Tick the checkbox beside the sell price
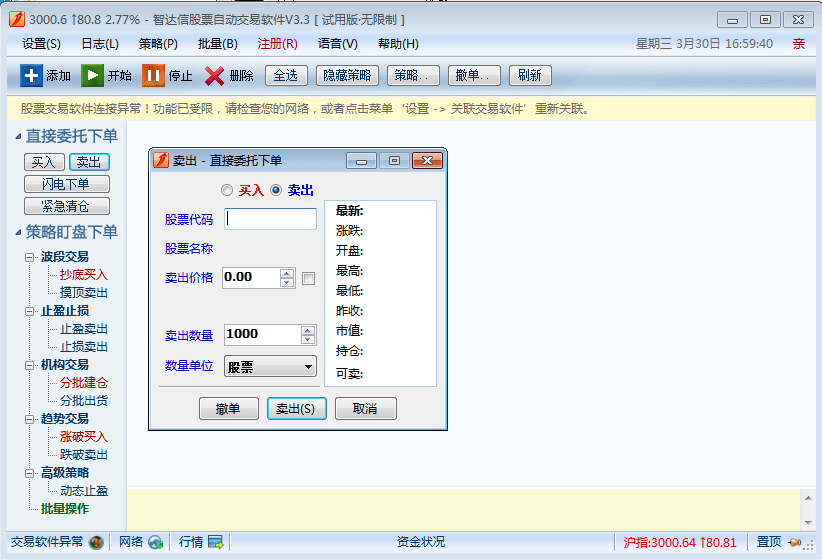The image size is (822, 560). tap(308, 278)
